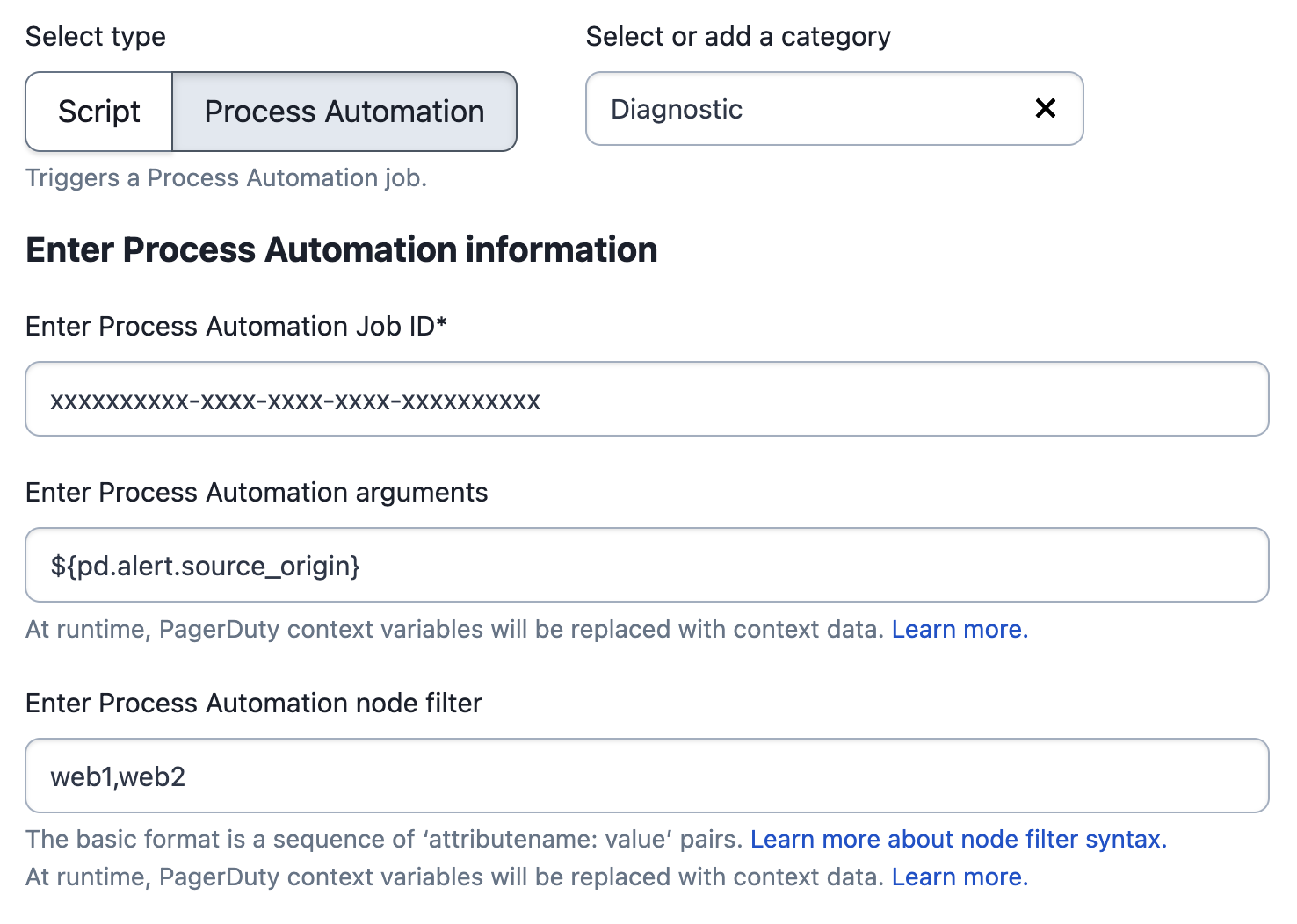Click the Select type label

click(96, 37)
